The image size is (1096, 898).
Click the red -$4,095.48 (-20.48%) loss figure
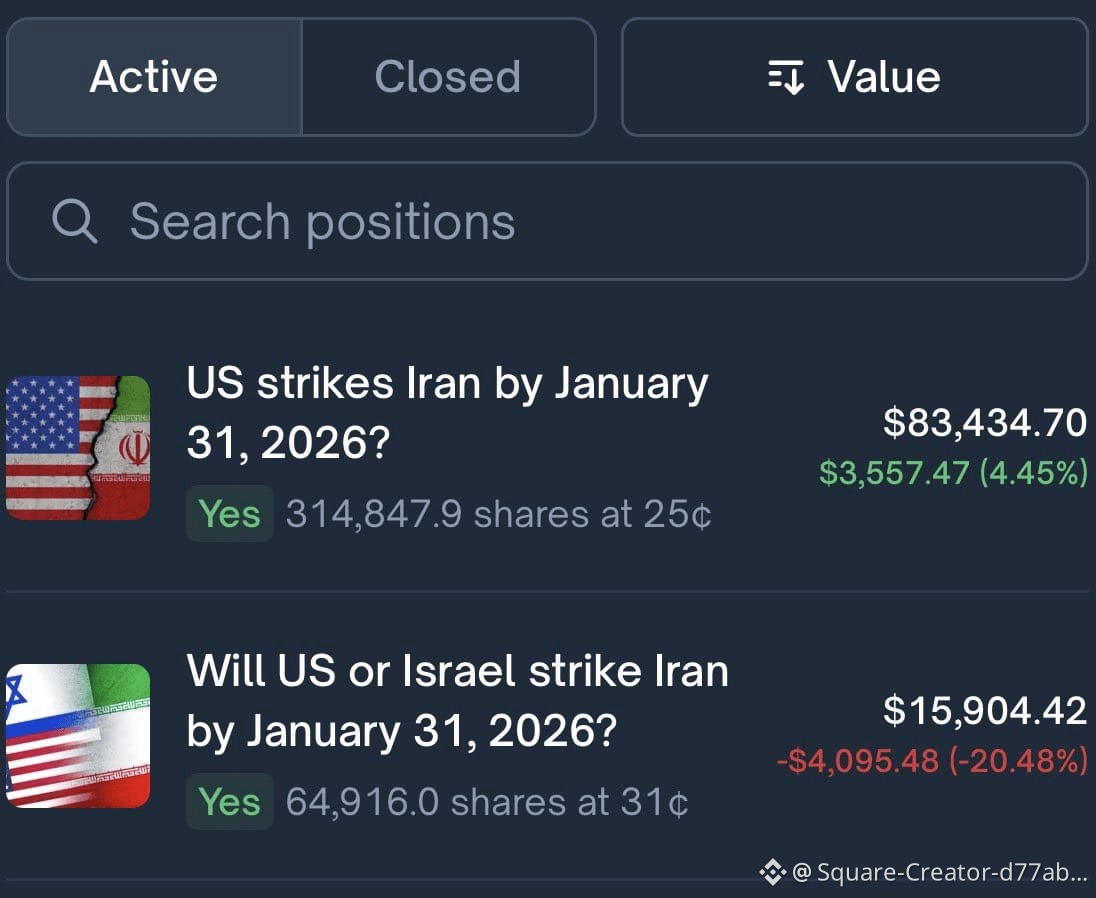tap(932, 760)
